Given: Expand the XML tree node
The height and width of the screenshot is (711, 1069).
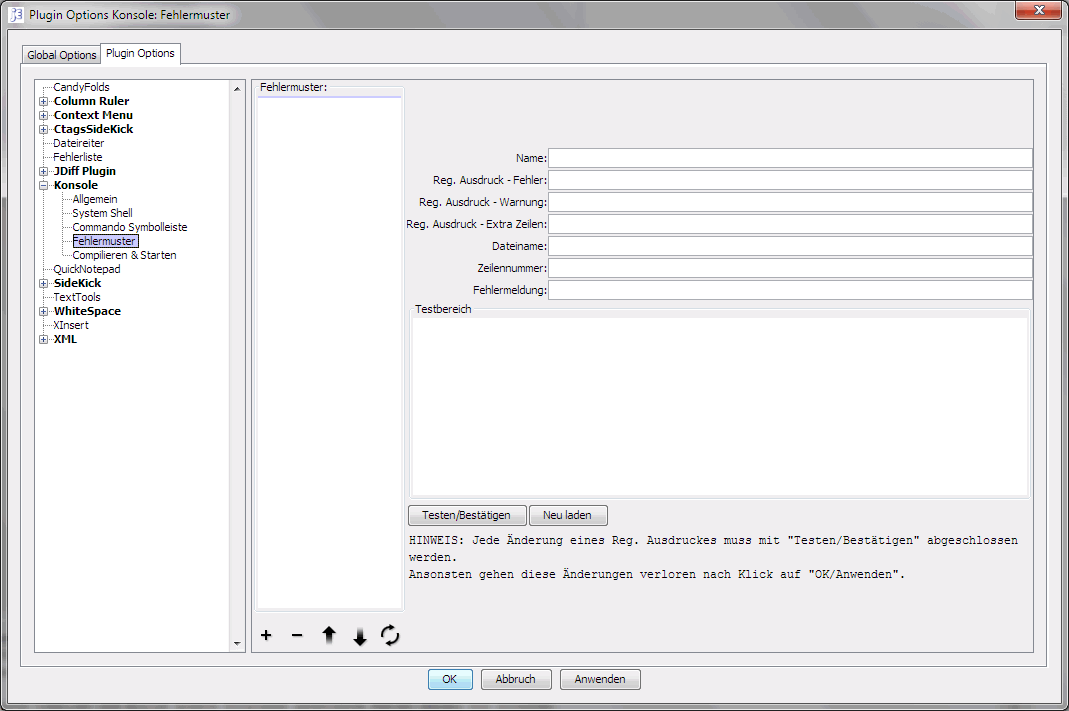Looking at the screenshot, I should (x=43, y=339).
